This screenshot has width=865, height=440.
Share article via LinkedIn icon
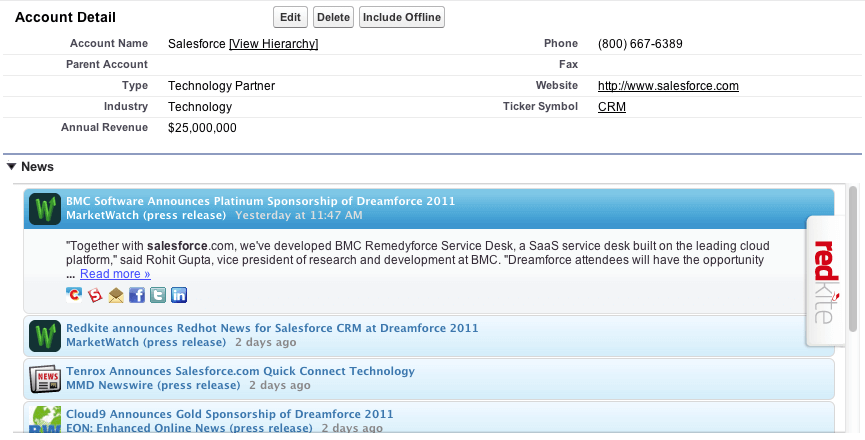tap(179, 295)
